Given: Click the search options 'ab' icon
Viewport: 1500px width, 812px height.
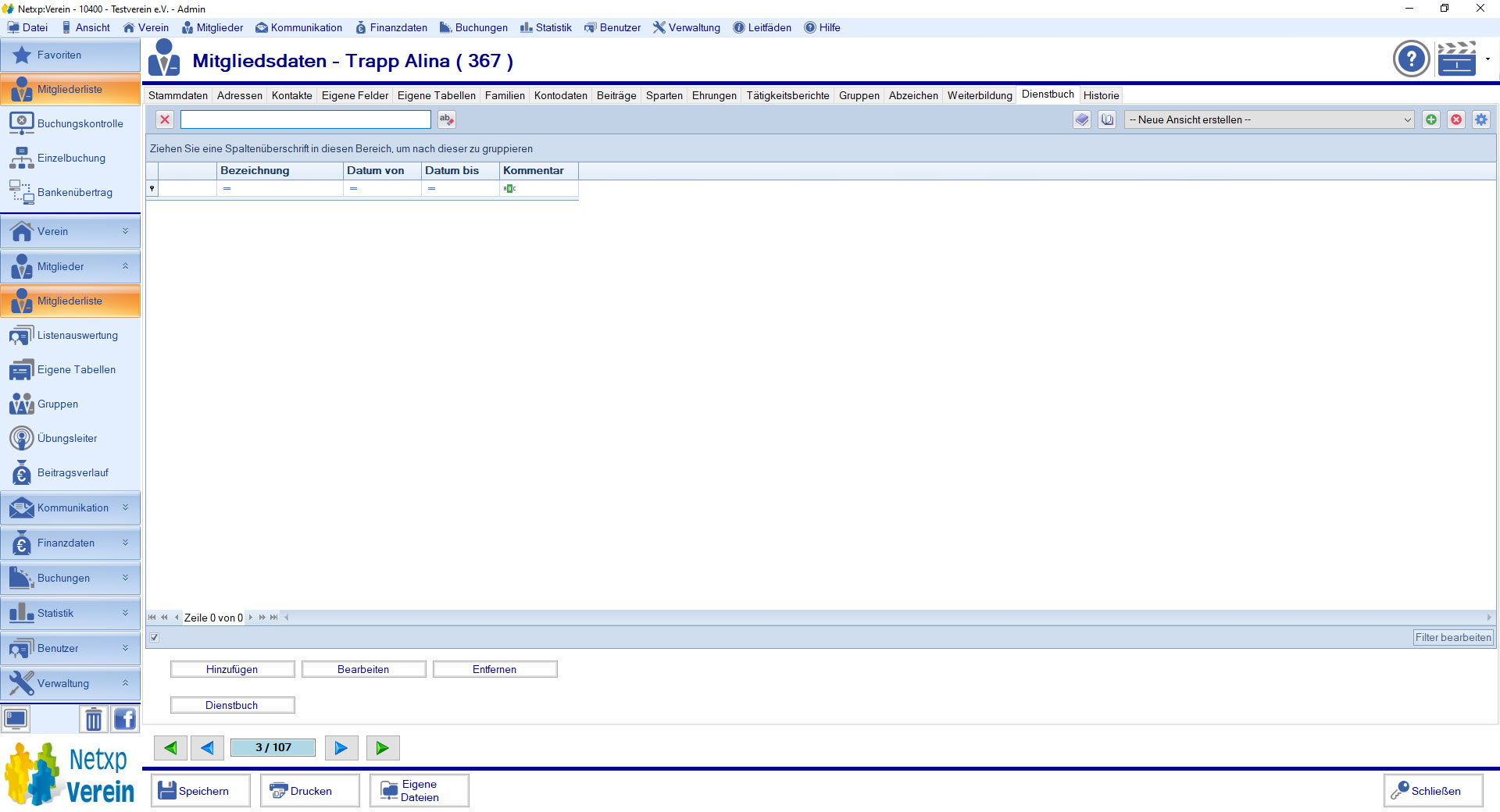Looking at the screenshot, I should [x=446, y=119].
